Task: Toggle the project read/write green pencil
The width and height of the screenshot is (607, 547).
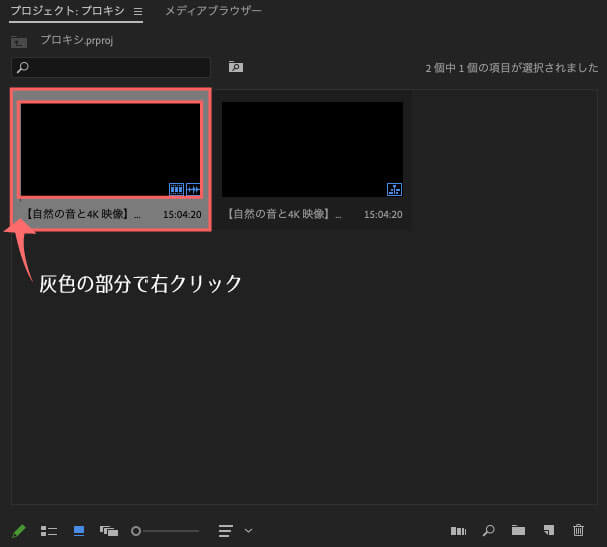Action: click(x=18, y=531)
